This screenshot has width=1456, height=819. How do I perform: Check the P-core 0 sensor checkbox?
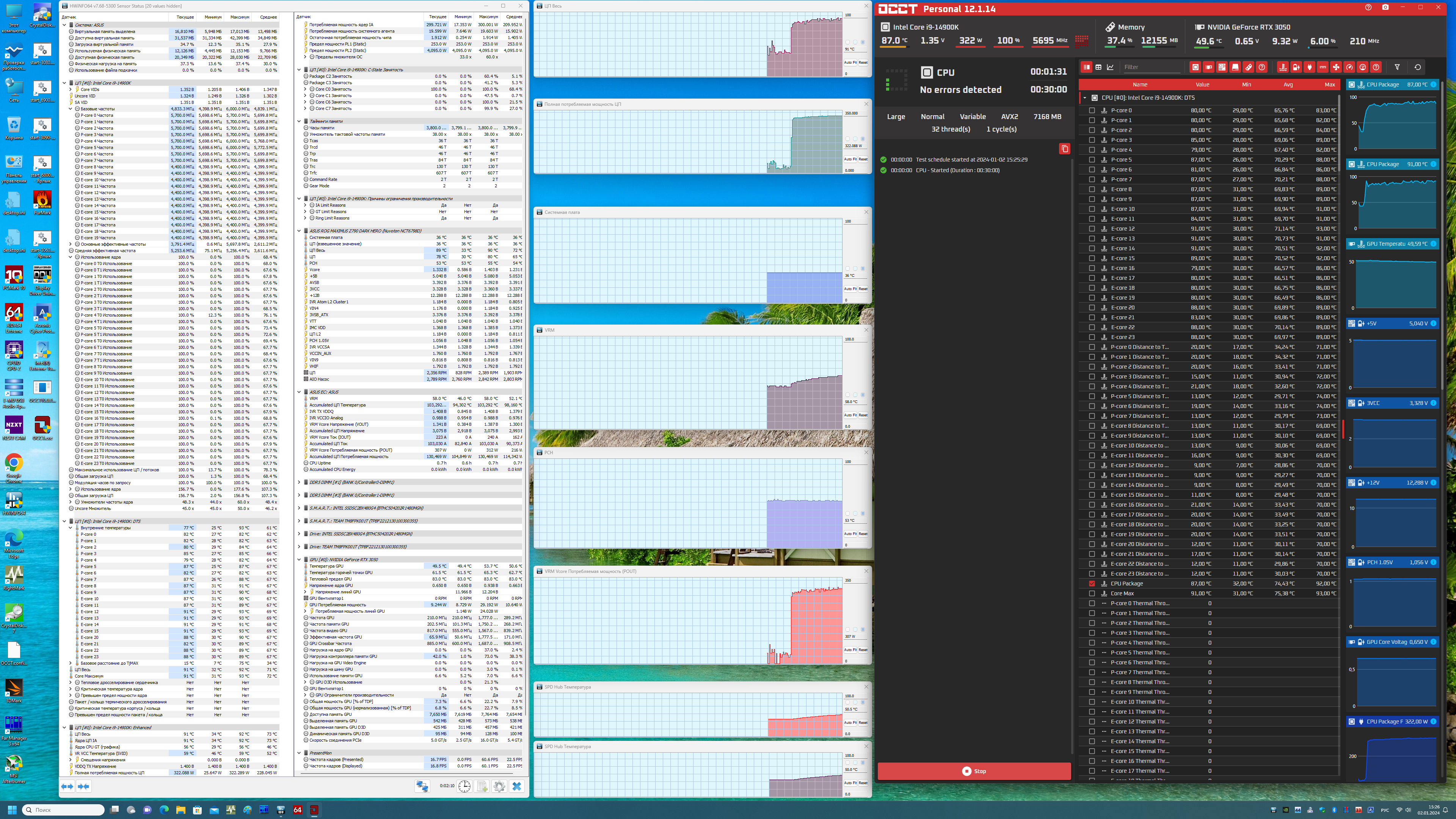[x=1092, y=110]
